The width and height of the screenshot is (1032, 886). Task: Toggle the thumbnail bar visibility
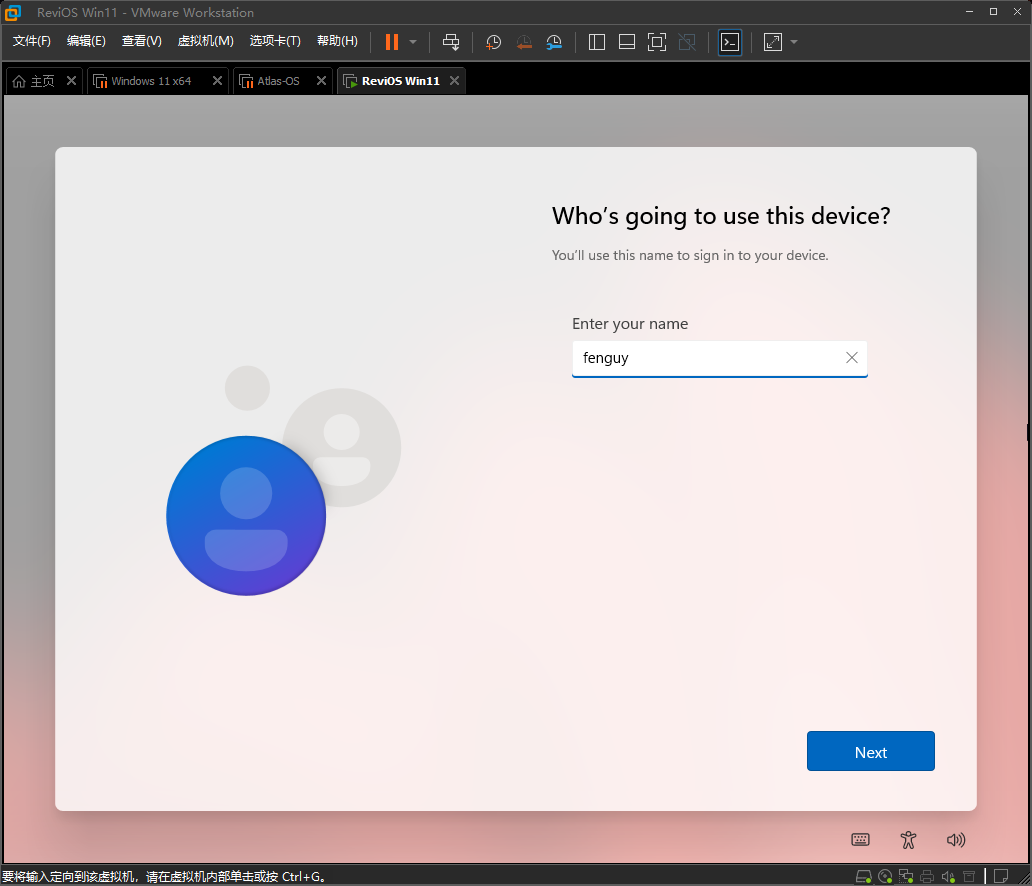[626, 42]
